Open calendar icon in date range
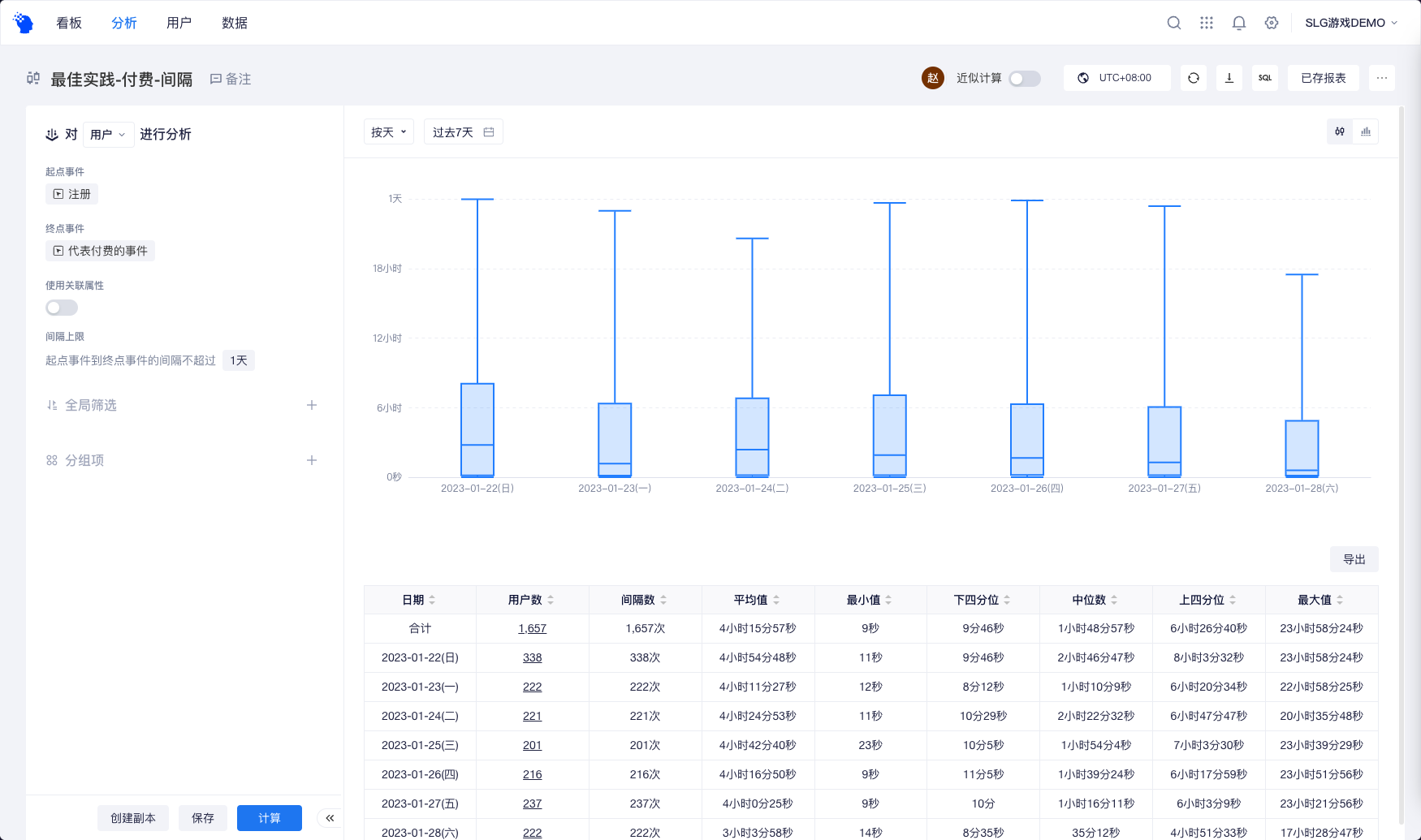The image size is (1421, 840). coord(489,132)
